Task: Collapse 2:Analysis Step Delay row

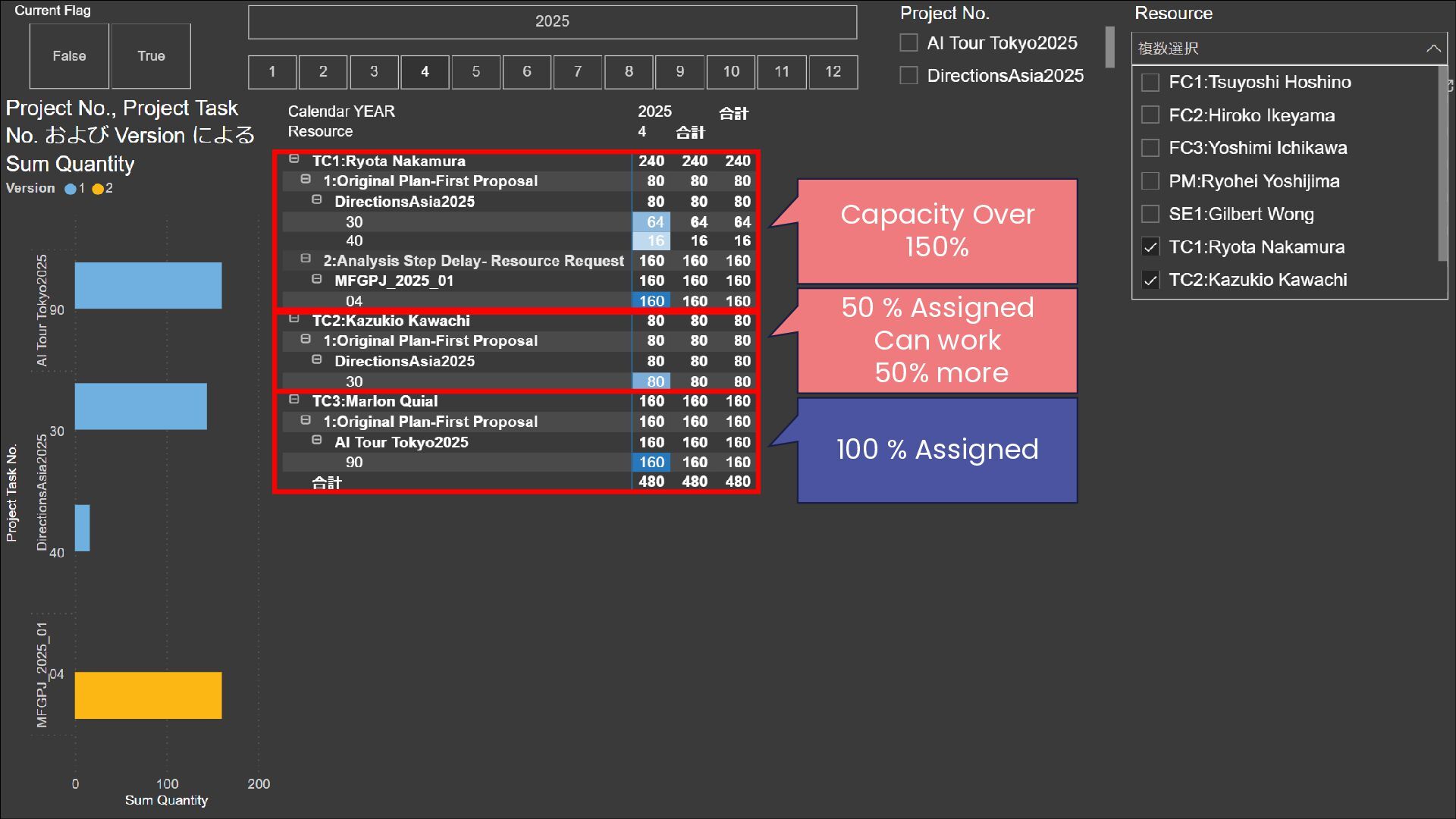Action: [x=306, y=259]
